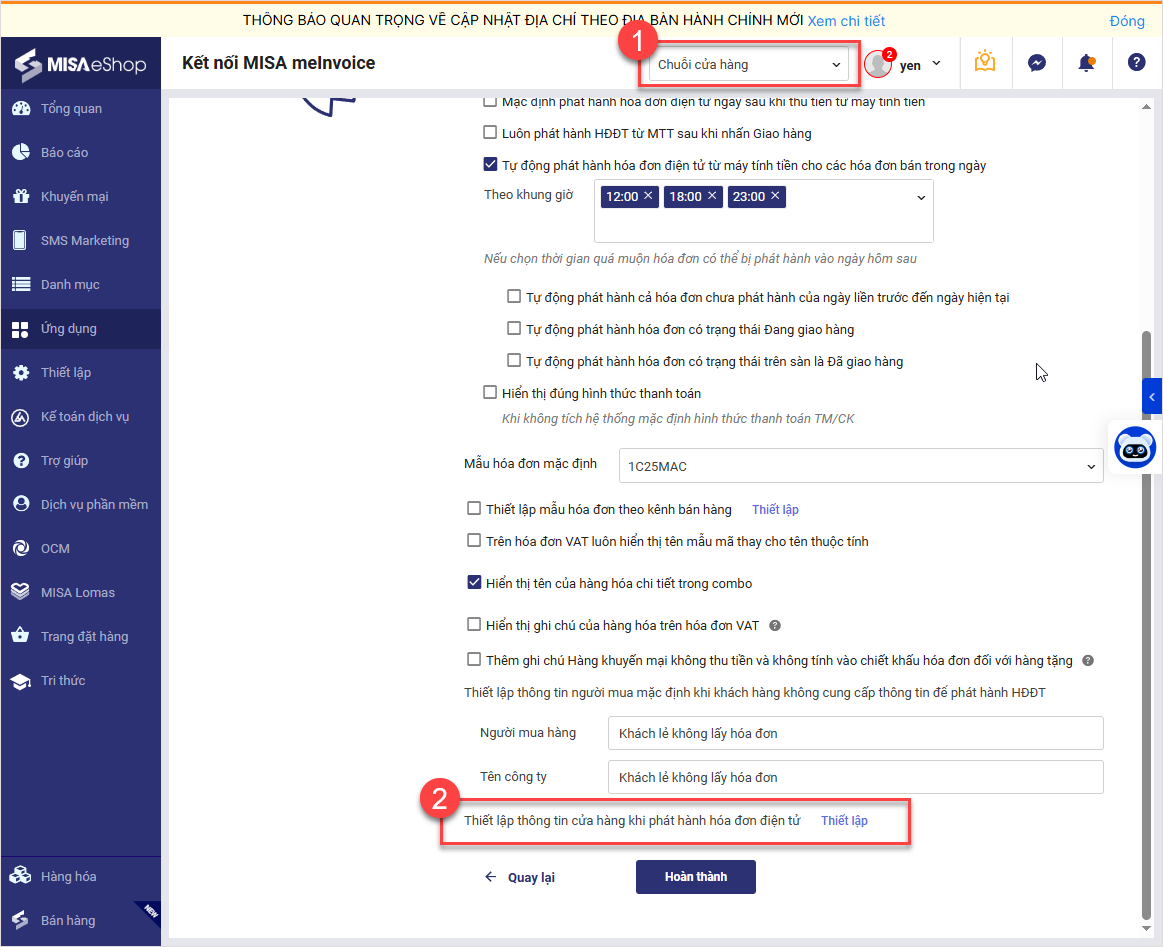The image size is (1163, 947).
Task: Click the Hoàn thành button
Action: pos(696,877)
